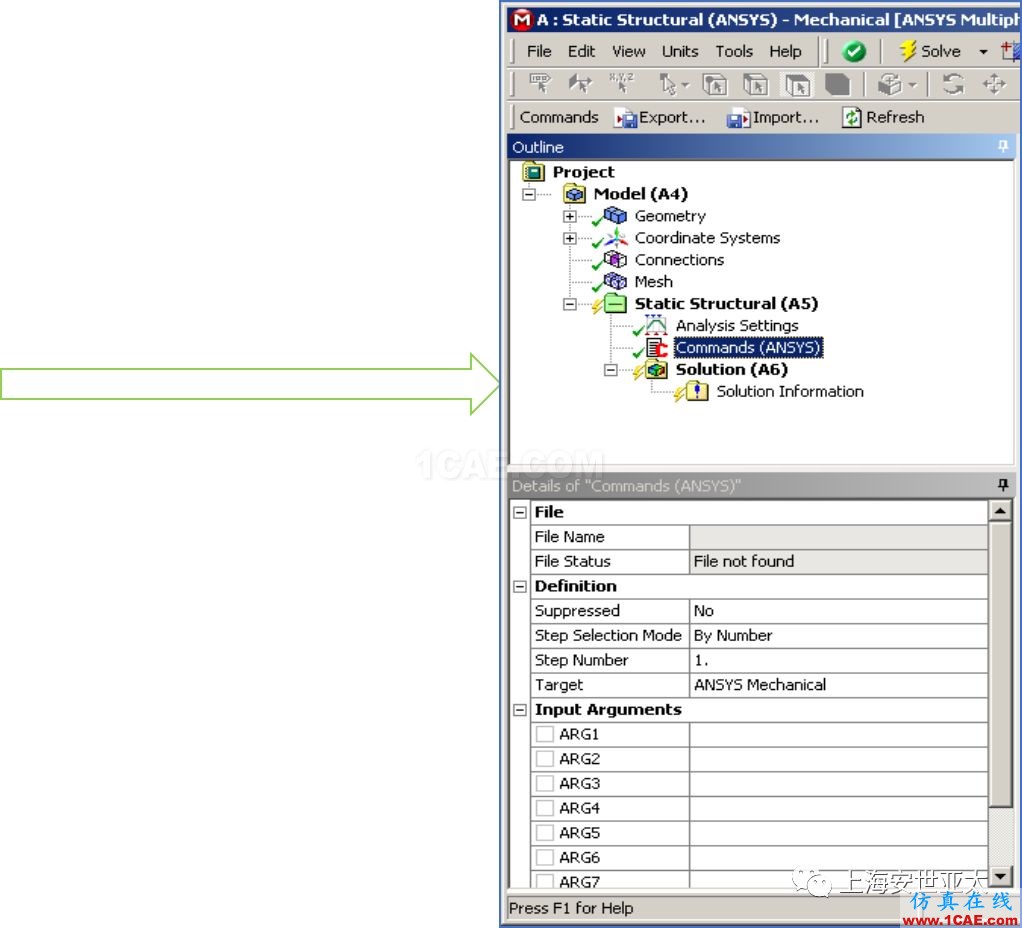Click the Coordinate Systems triad icon
The height and width of the screenshot is (928, 1022).
coord(615,238)
